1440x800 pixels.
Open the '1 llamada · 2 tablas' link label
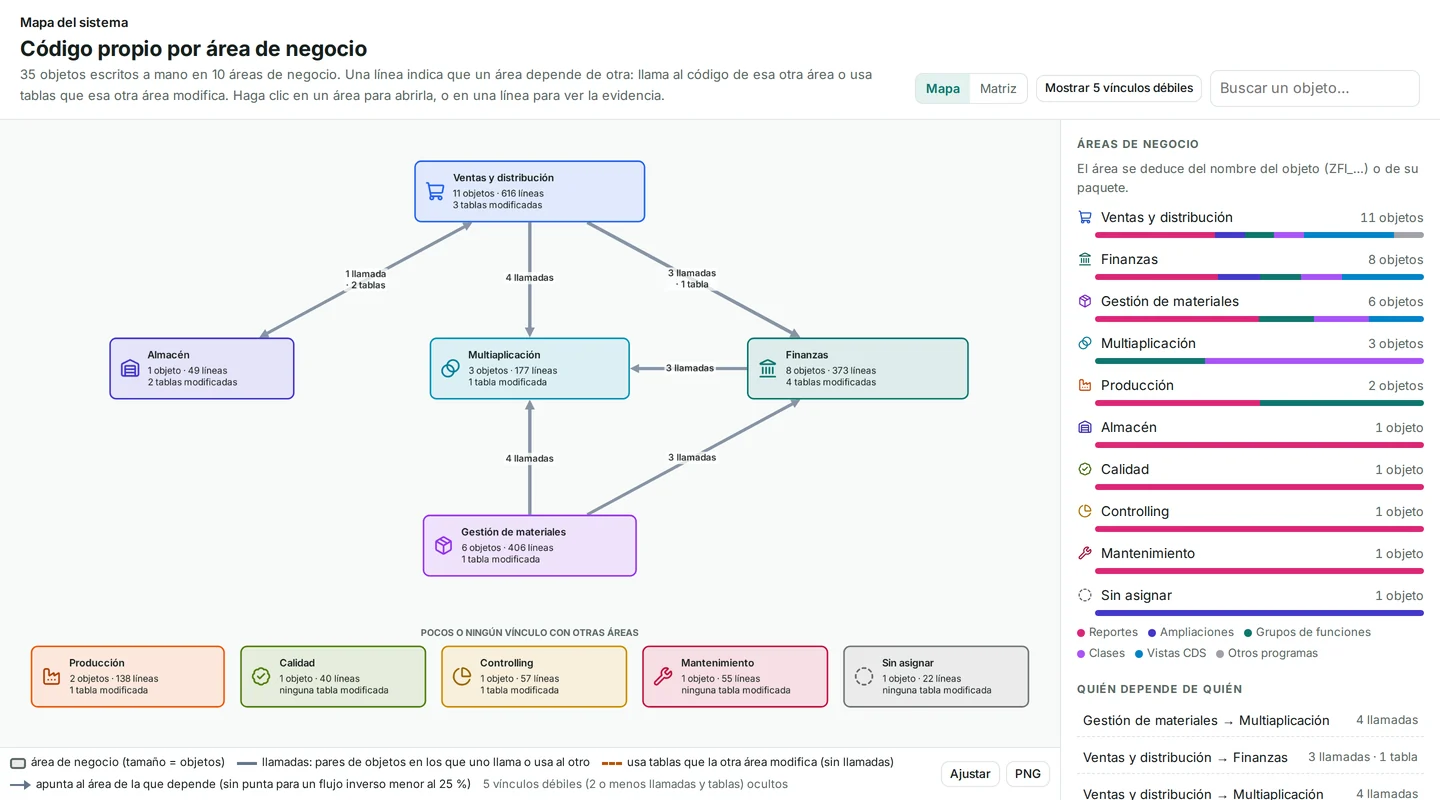(365, 279)
